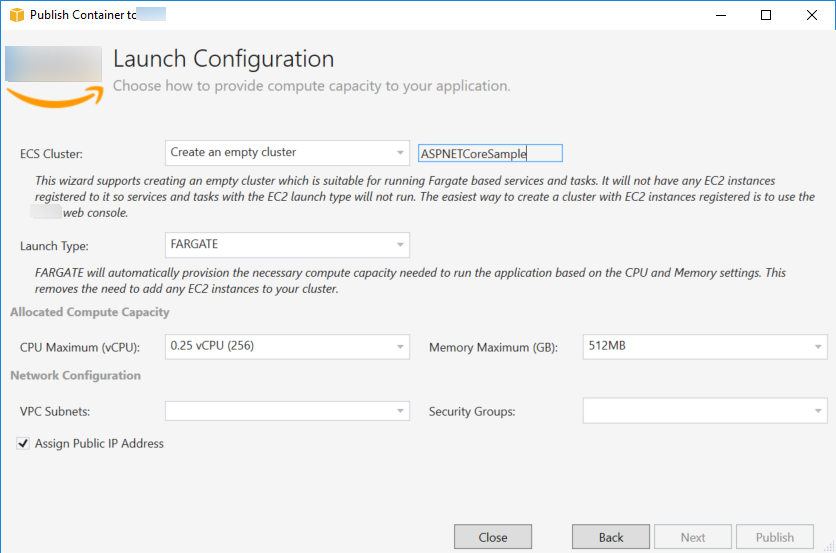Click the Next button
This screenshot has width=836, height=553.
pyautogui.click(x=693, y=537)
